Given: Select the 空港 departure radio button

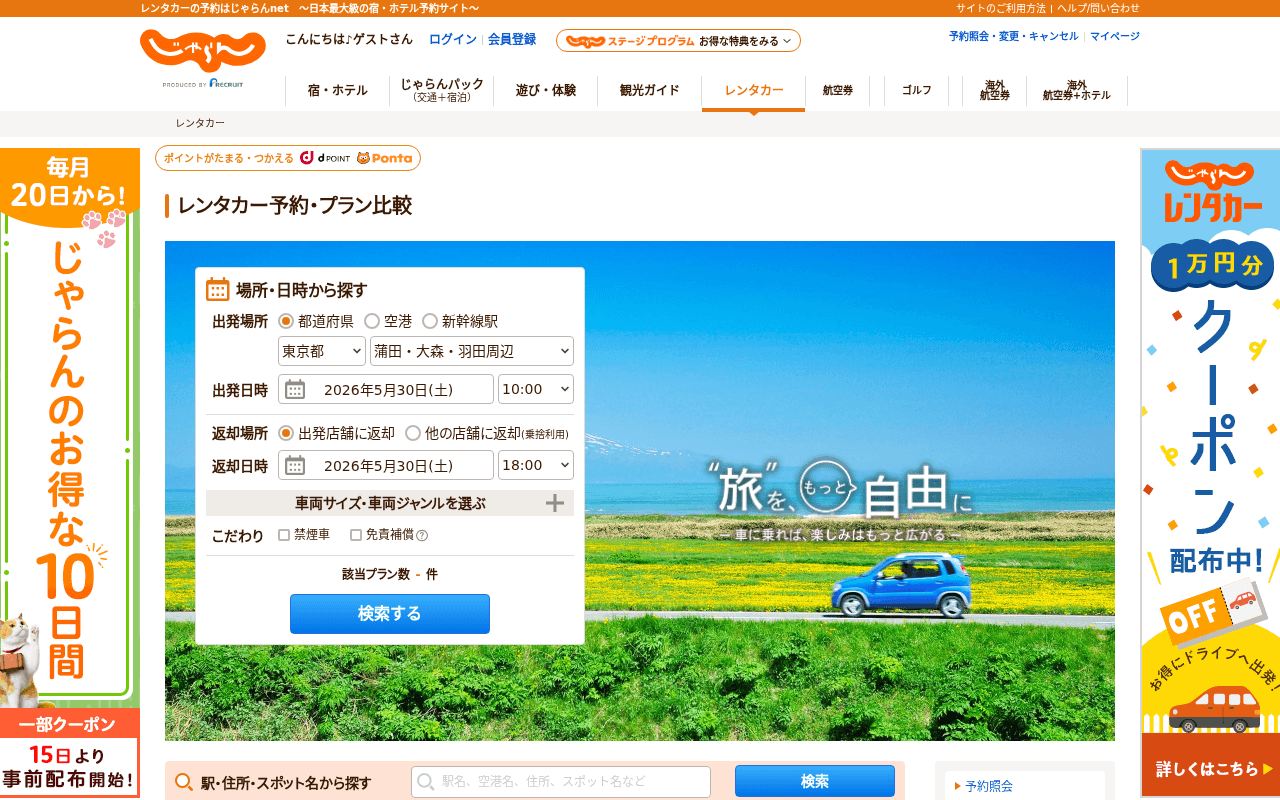Looking at the screenshot, I should (x=372, y=321).
